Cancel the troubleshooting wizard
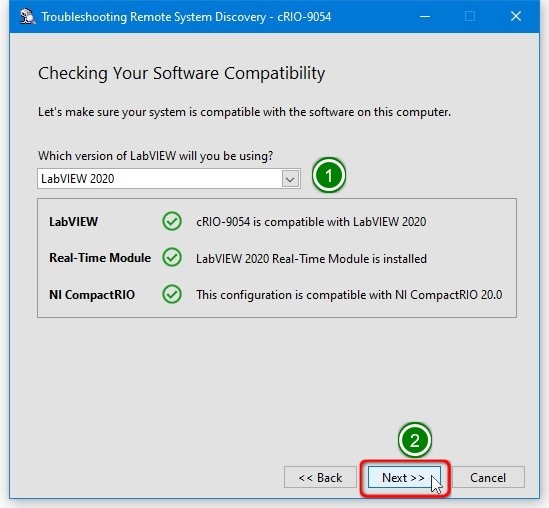Image resolution: width=549 pixels, height=508 pixels. (488, 478)
